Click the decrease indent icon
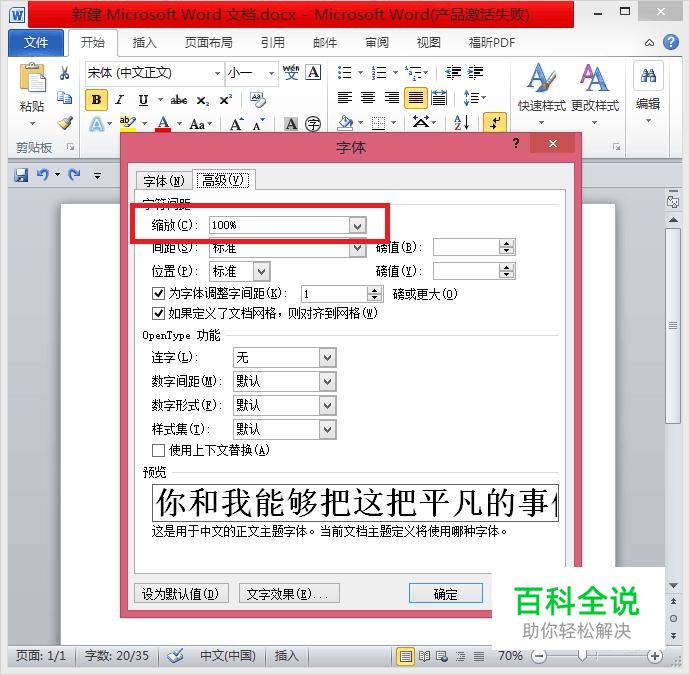 pyautogui.click(x=453, y=73)
